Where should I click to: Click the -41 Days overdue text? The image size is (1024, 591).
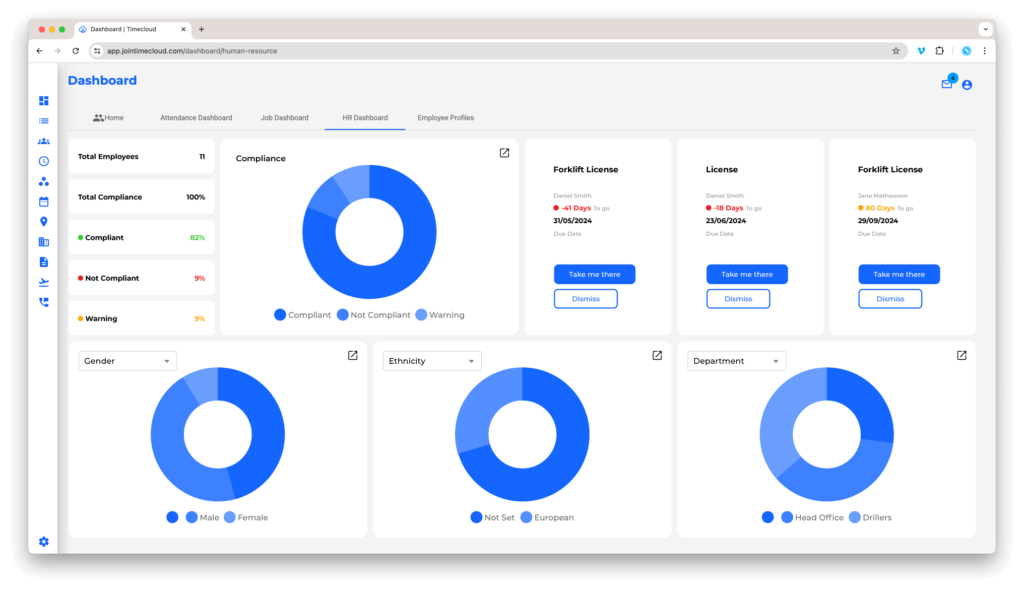(576, 208)
